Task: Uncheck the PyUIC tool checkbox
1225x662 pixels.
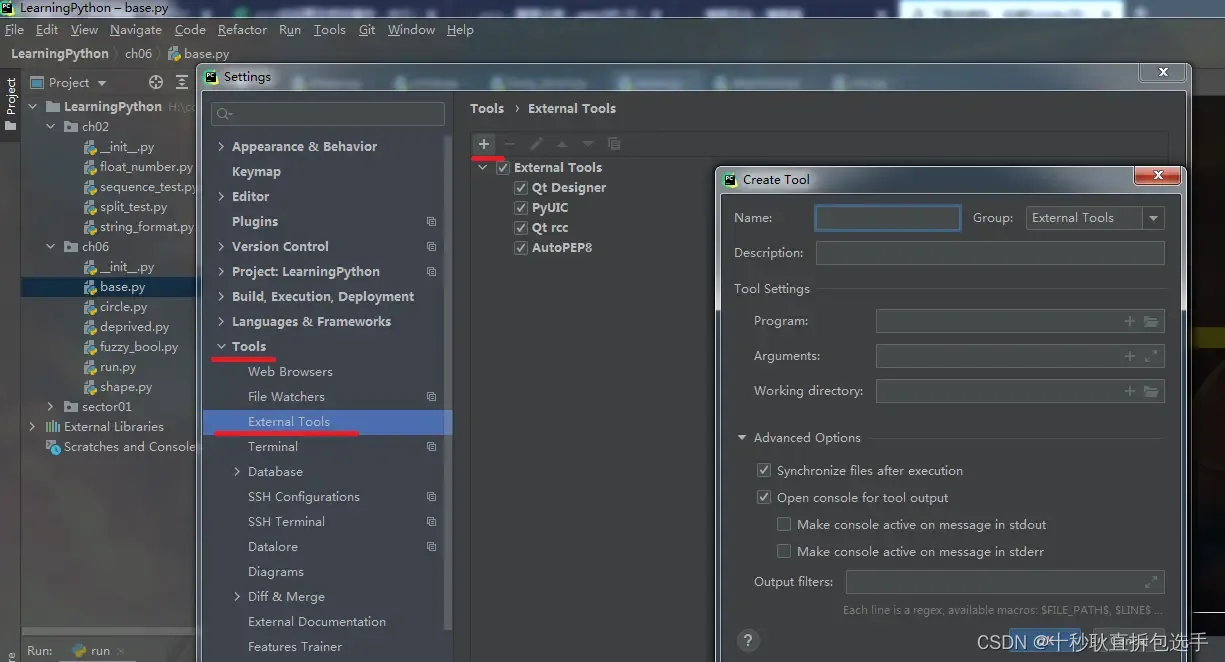Action: pyautogui.click(x=521, y=208)
